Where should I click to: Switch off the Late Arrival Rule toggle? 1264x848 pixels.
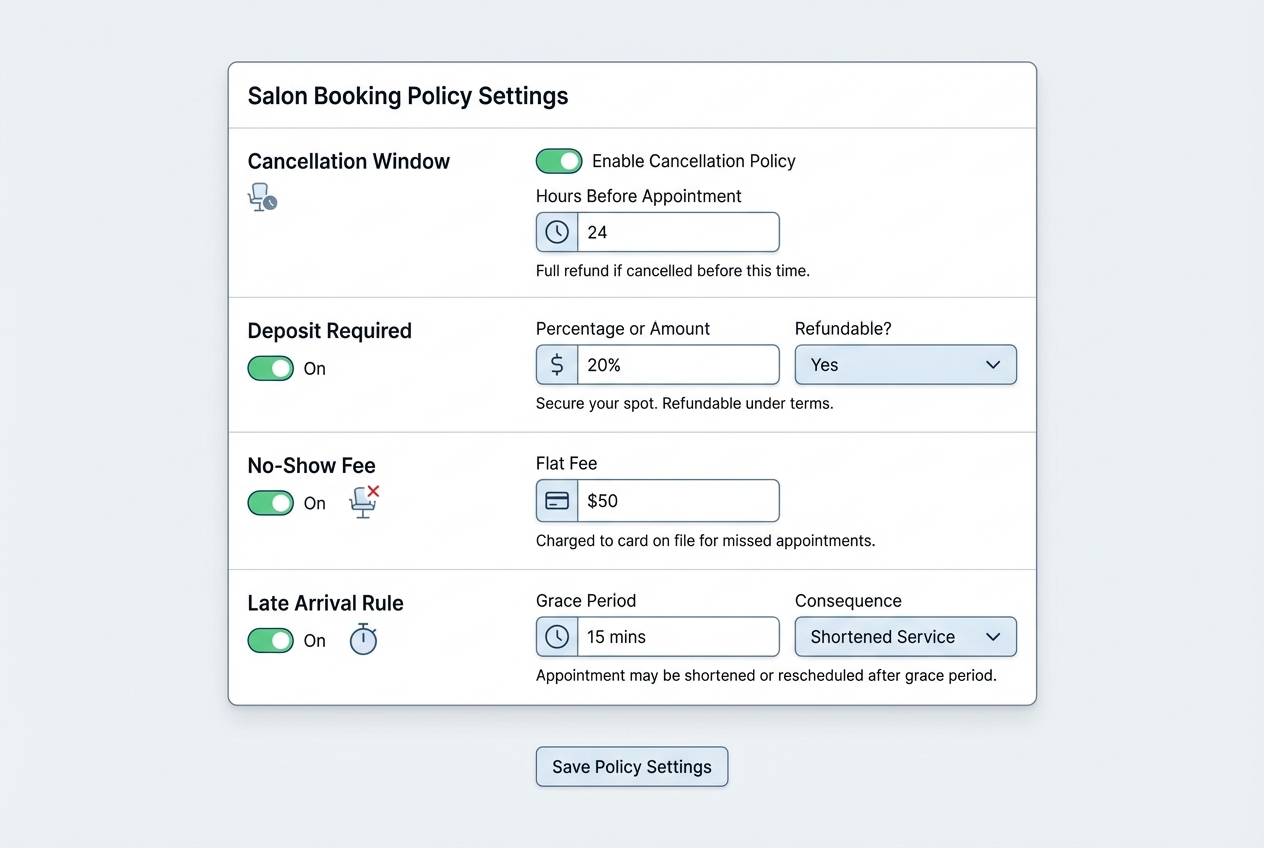point(270,640)
